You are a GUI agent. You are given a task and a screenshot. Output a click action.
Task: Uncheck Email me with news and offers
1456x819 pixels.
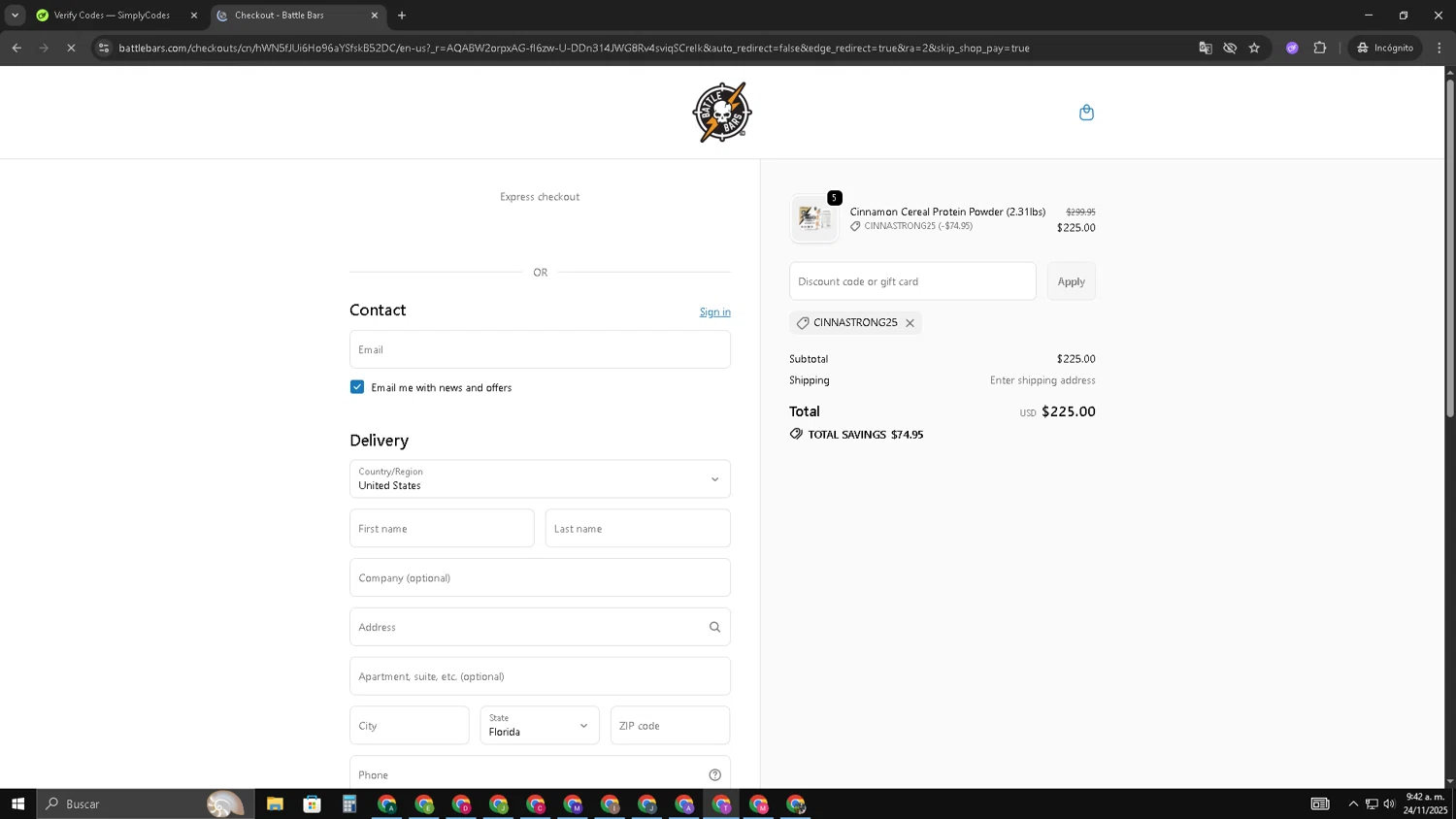point(357,387)
